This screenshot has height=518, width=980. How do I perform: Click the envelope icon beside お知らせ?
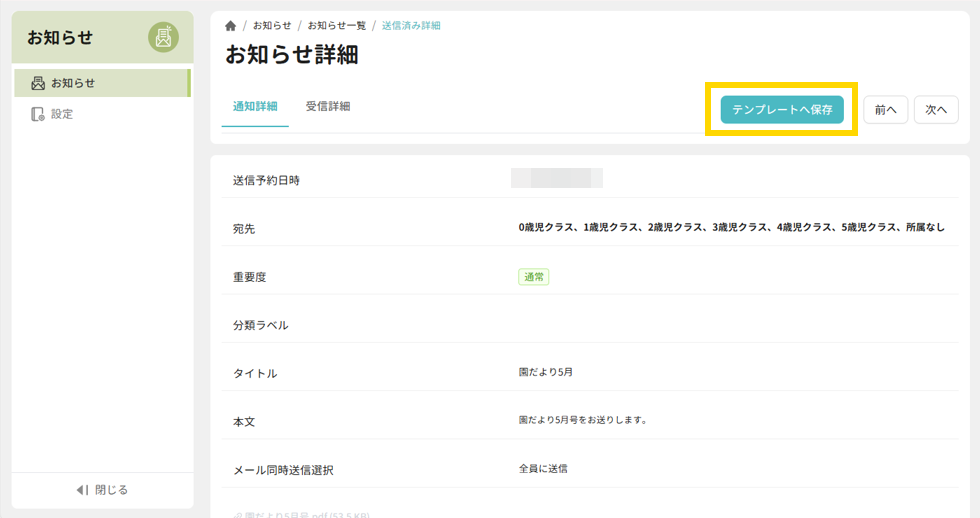pyautogui.click(x=38, y=83)
